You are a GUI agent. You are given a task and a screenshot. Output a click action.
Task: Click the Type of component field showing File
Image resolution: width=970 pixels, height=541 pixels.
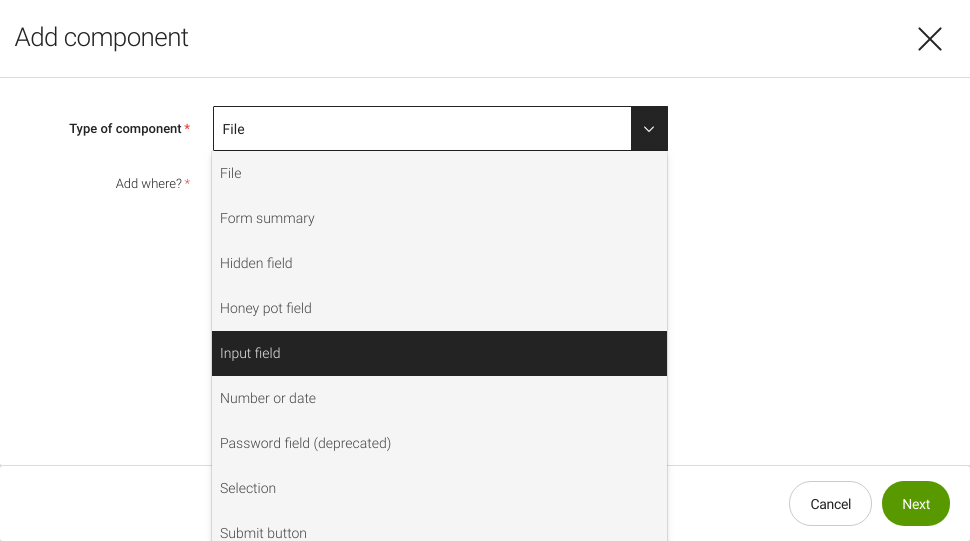[x=422, y=129]
